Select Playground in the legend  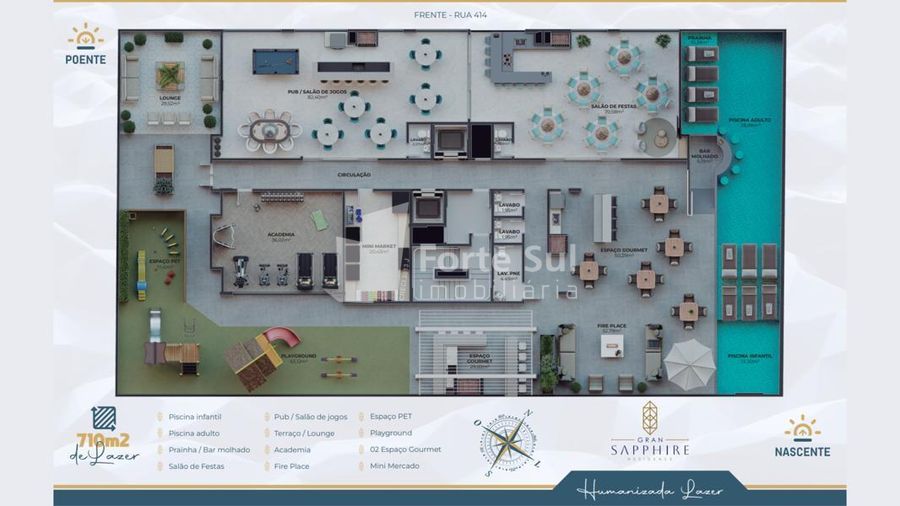pyautogui.click(x=391, y=433)
